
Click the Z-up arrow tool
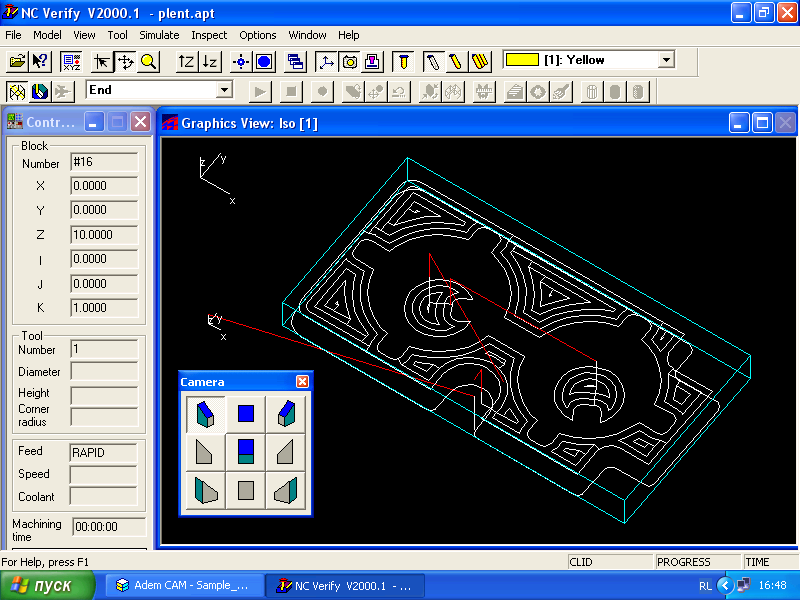[x=186, y=62]
